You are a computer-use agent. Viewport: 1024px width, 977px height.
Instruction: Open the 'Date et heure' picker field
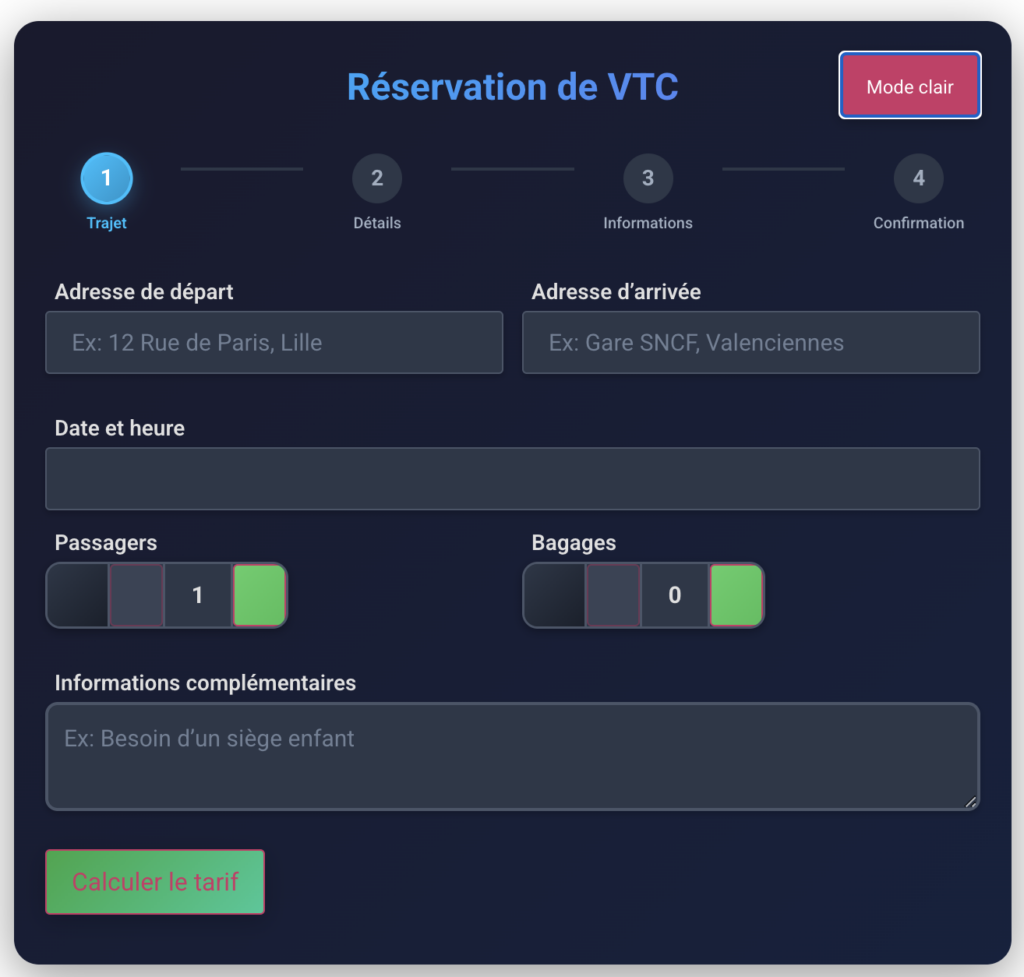tap(512, 478)
